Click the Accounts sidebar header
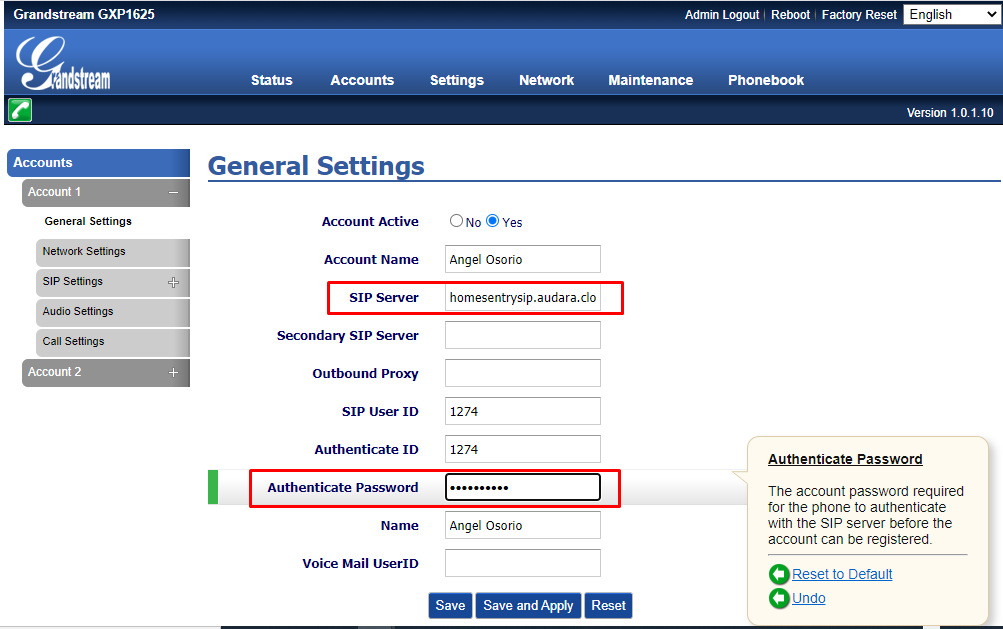This screenshot has height=629, width=1003. click(99, 163)
